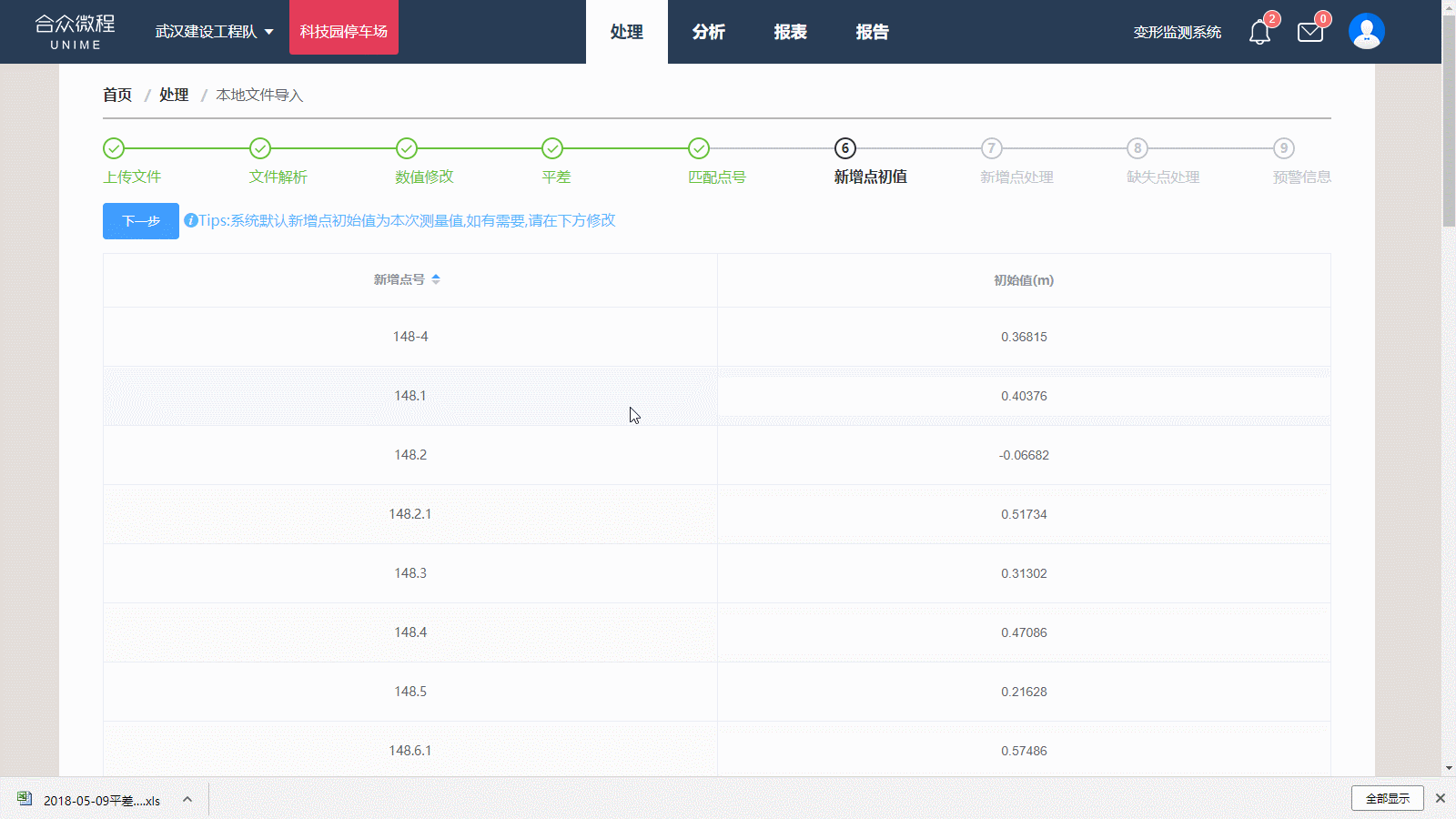Viewport: 1456px width, 819px height.
Task: Open download options chevron for xls file
Action: coord(187,800)
